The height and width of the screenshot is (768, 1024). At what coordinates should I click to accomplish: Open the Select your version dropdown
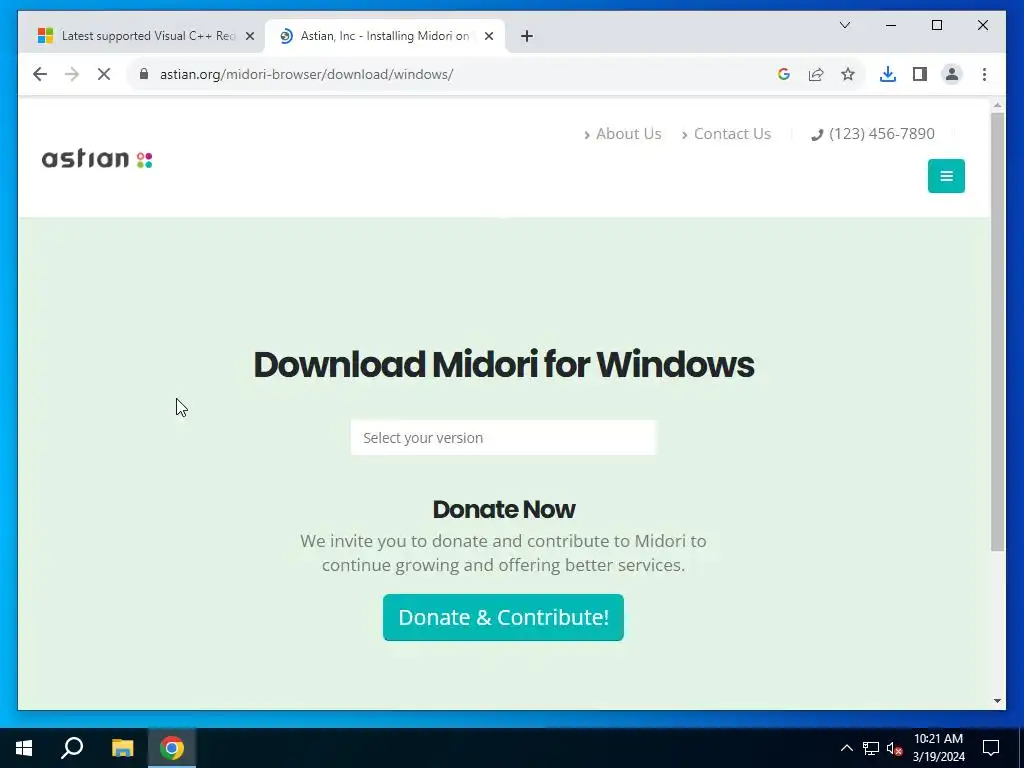pyautogui.click(x=503, y=438)
